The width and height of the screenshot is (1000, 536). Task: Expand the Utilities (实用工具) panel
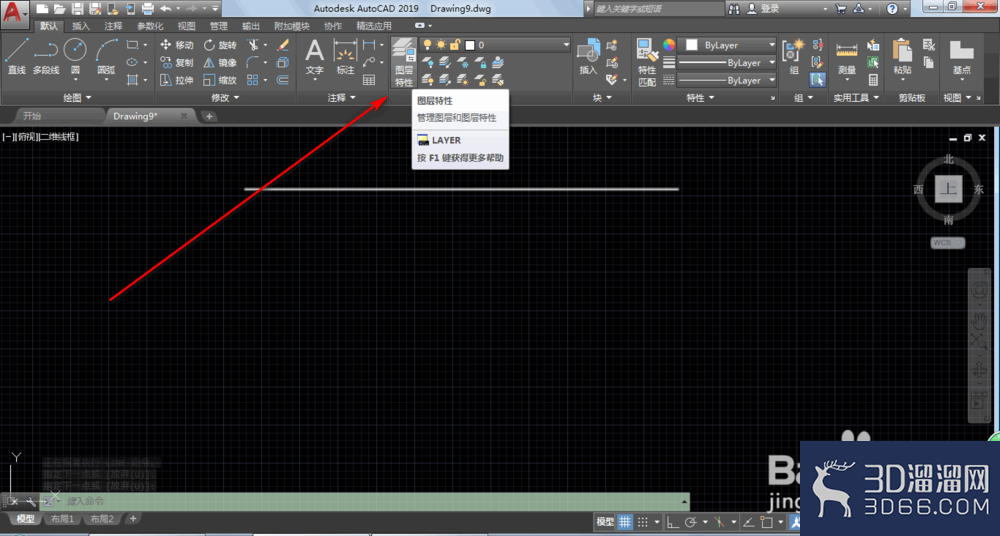coord(857,98)
